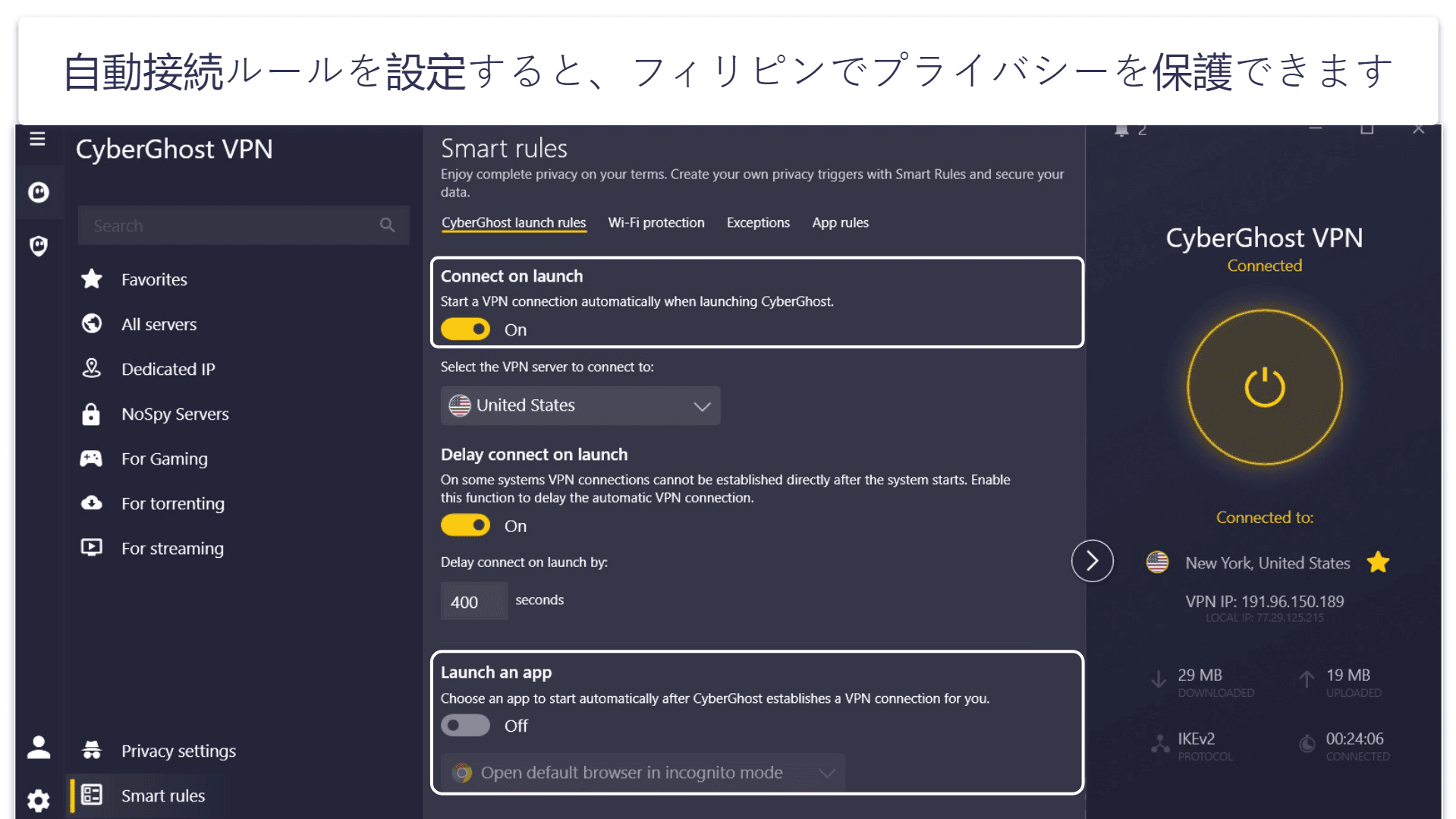Click the For torrenting cloud icon
Image resolution: width=1456 pixels, height=819 pixels.
pos(92,503)
